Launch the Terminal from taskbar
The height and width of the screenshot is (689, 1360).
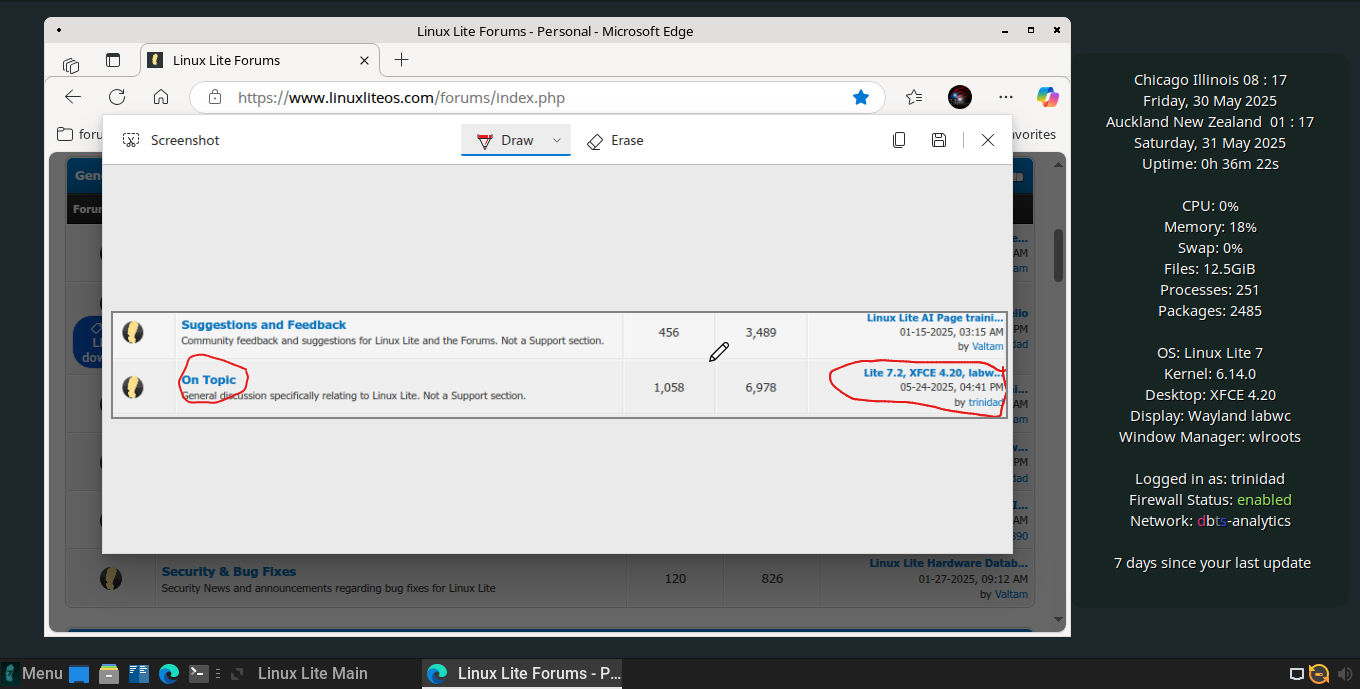tap(199, 674)
